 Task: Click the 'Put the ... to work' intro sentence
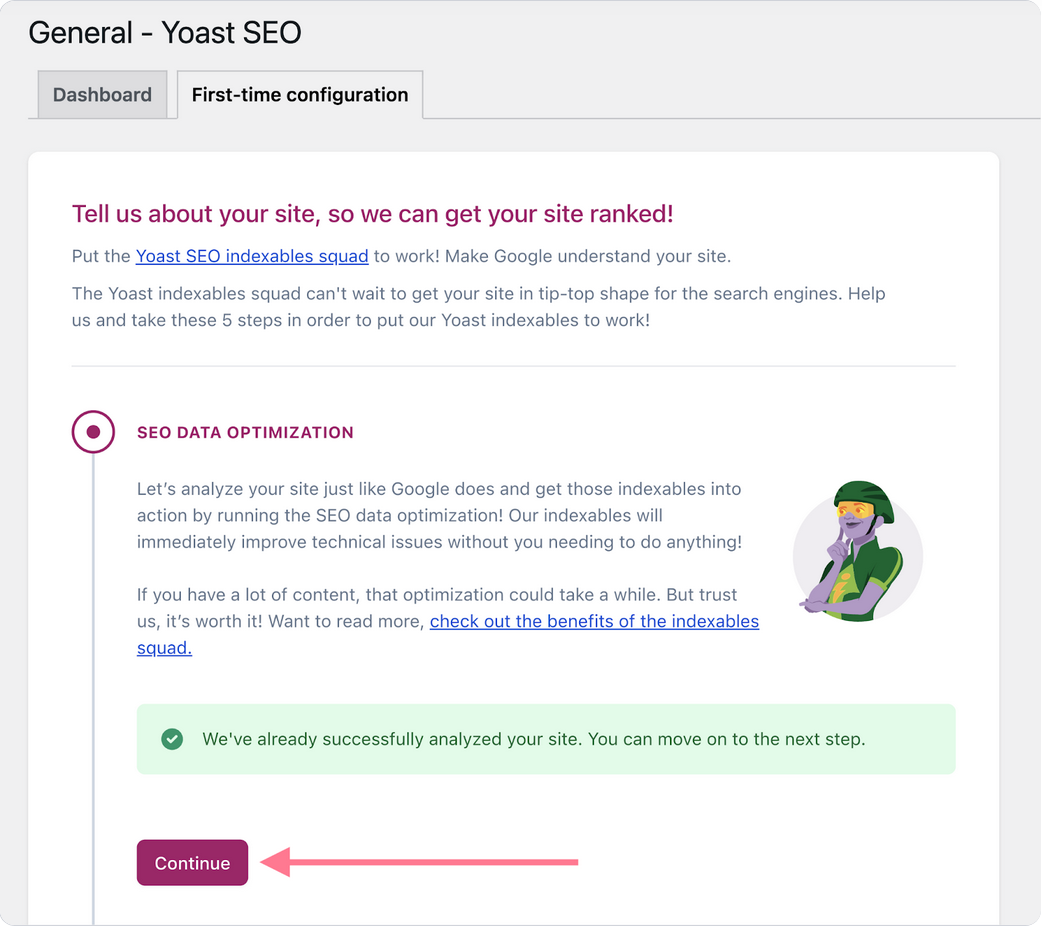550,256
